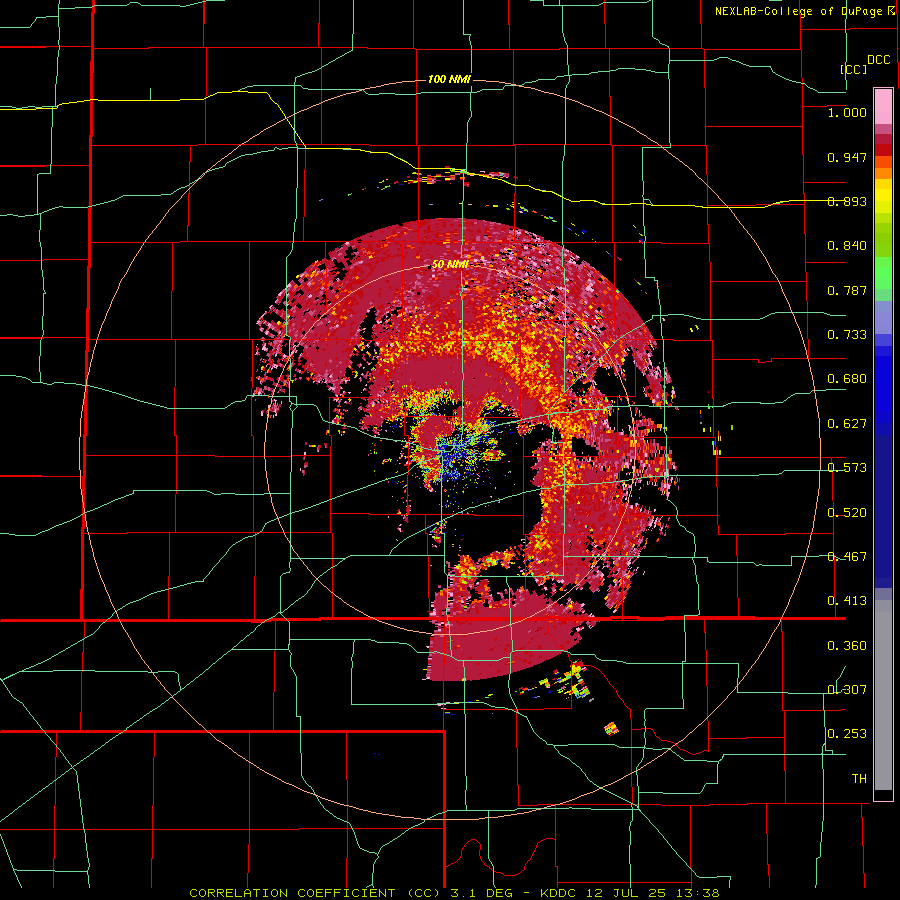The width and height of the screenshot is (900, 900).
Task: Select the 0.307 legend value
Action: (847, 690)
